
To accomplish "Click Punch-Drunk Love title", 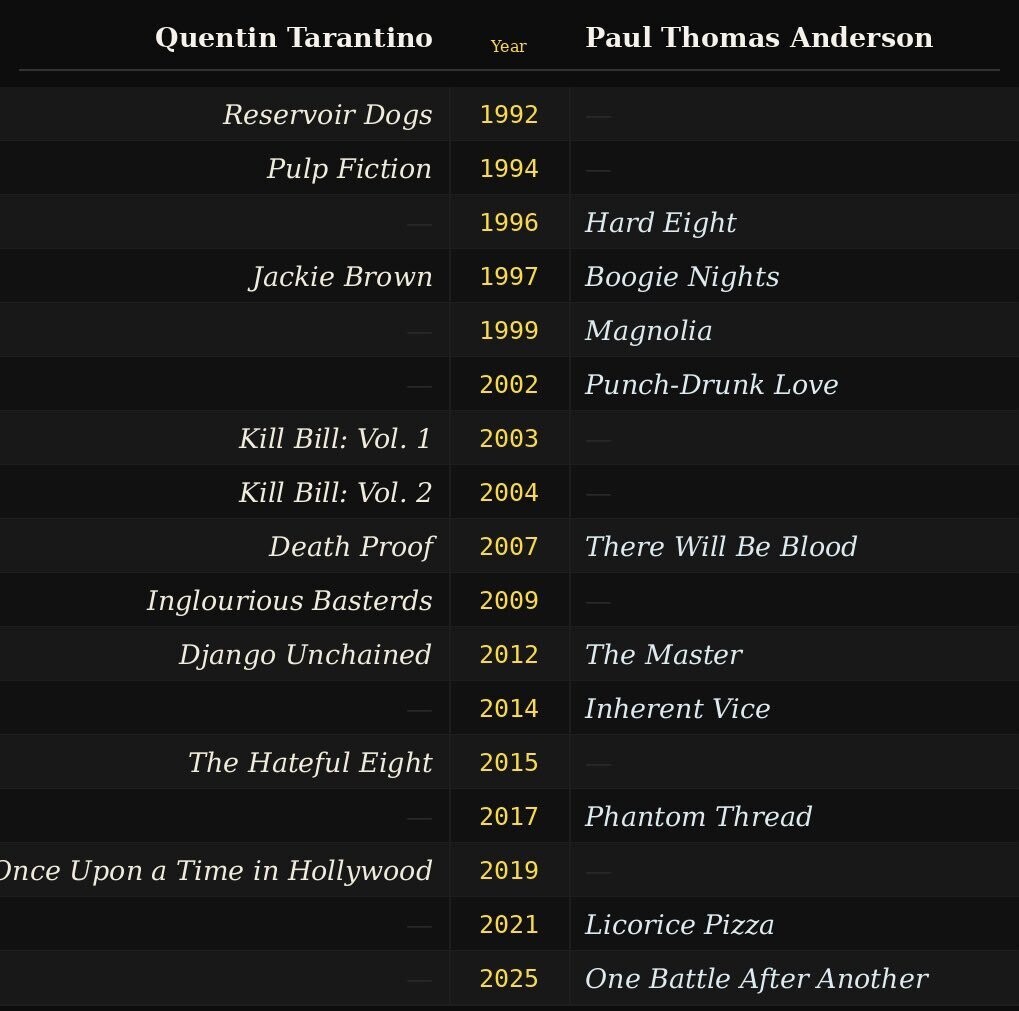I will click(711, 385).
